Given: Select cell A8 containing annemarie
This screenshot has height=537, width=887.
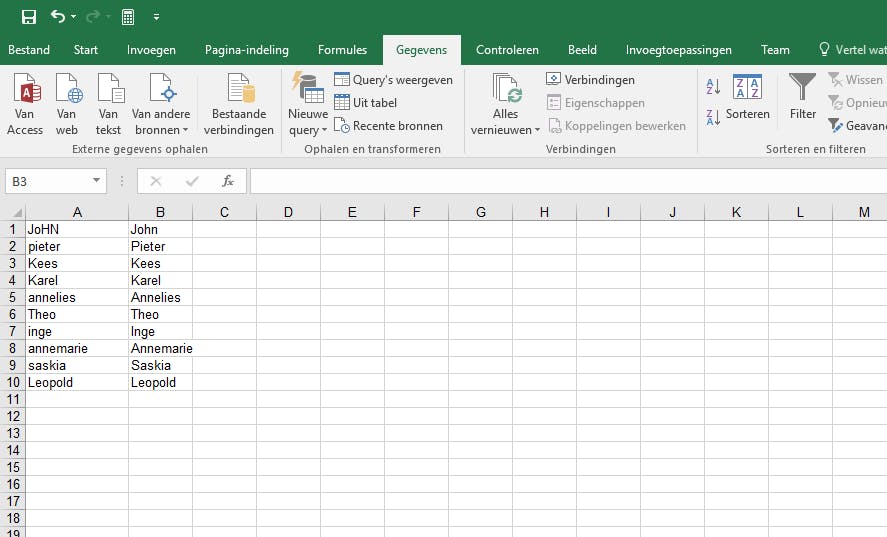Looking at the screenshot, I should click(76, 348).
